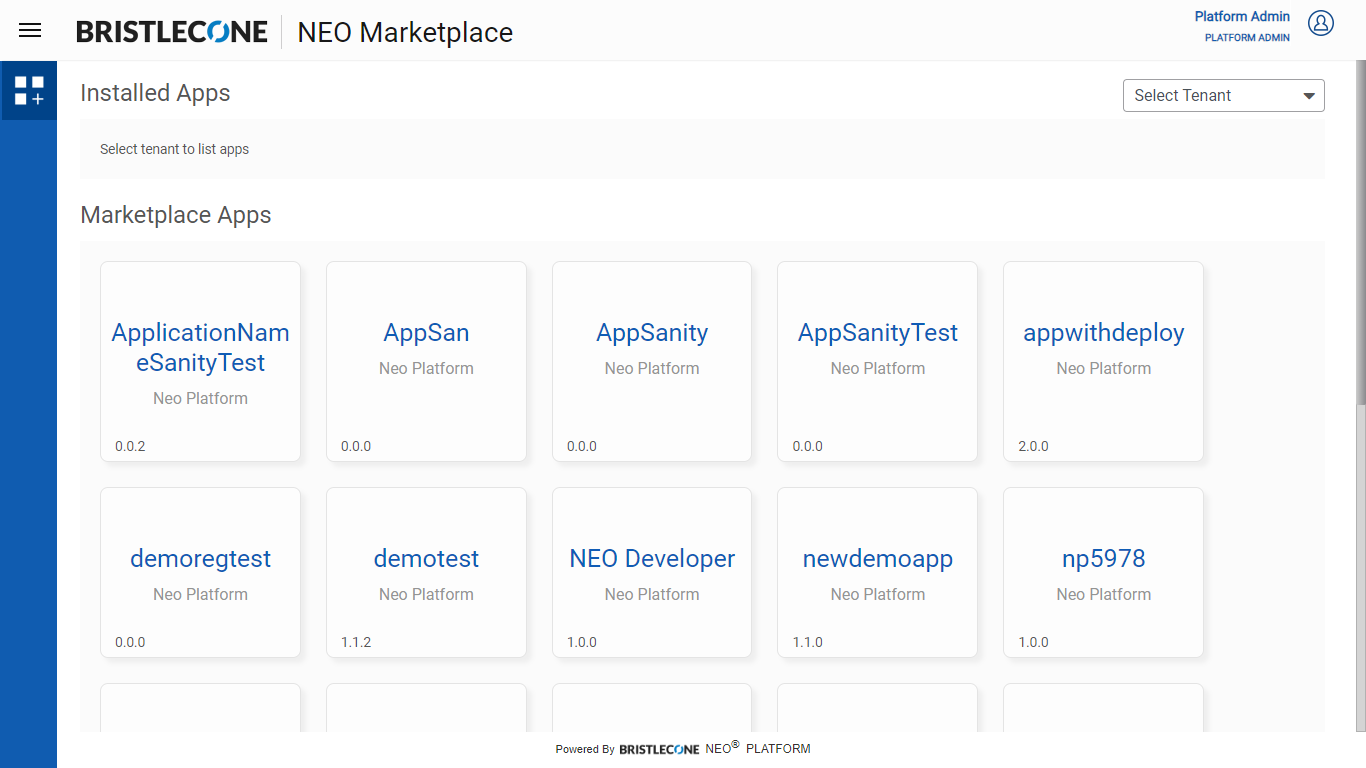Click version 1.1.0 on newdemoapp card

[x=808, y=642]
